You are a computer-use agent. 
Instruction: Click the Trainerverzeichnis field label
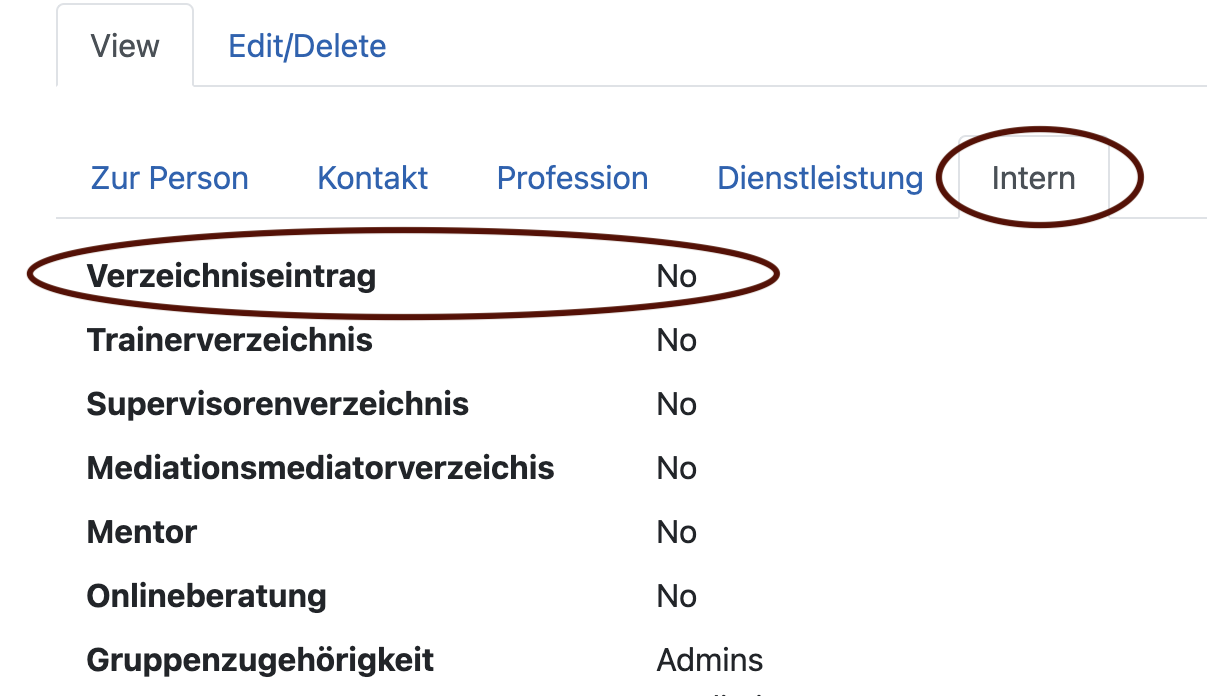[x=229, y=340]
